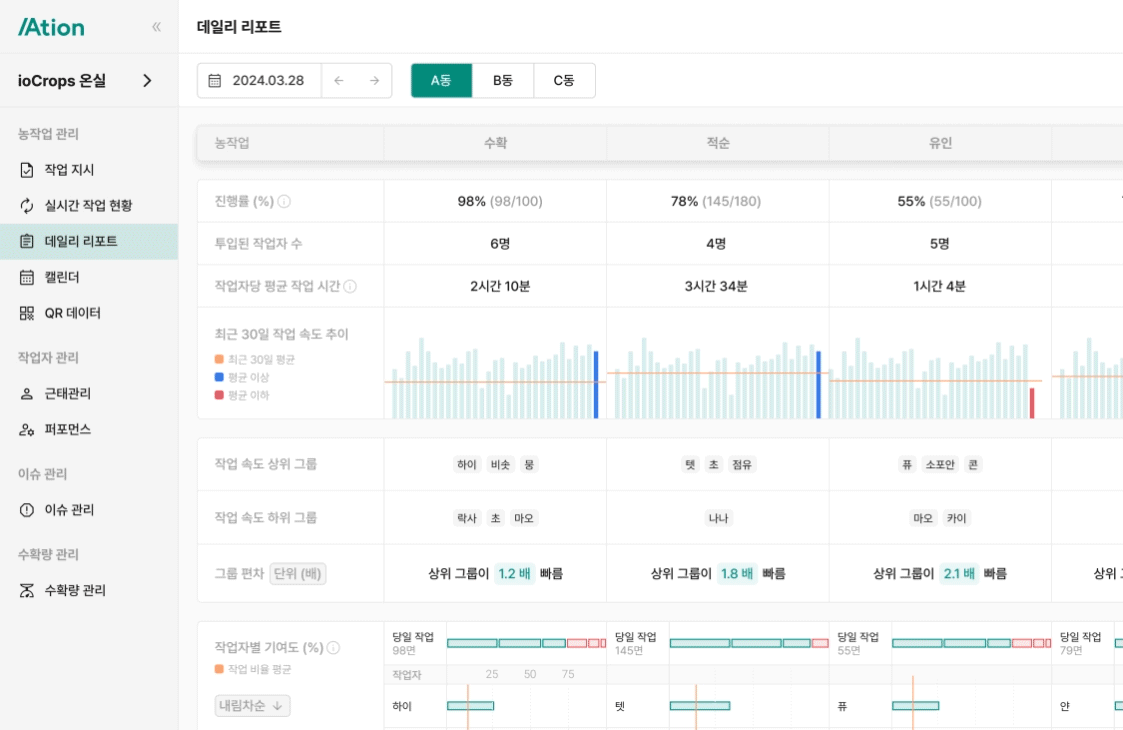Click the orange 최근 30일 평균 legend swatch
This screenshot has width=1123, height=730.
[x=219, y=360]
